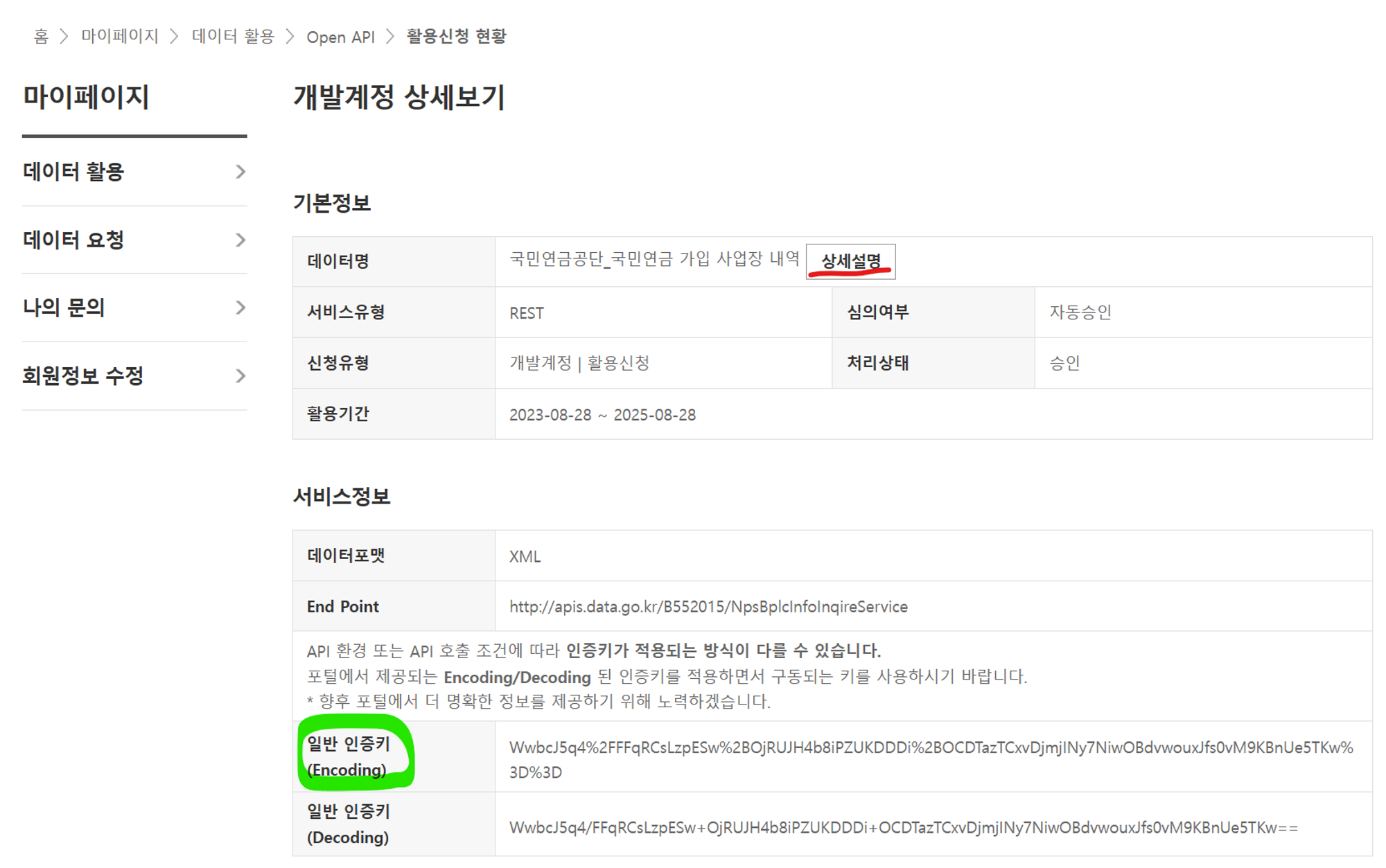
Task: Expand 회원정보 수정 chevron arrow
Action: tap(240, 375)
